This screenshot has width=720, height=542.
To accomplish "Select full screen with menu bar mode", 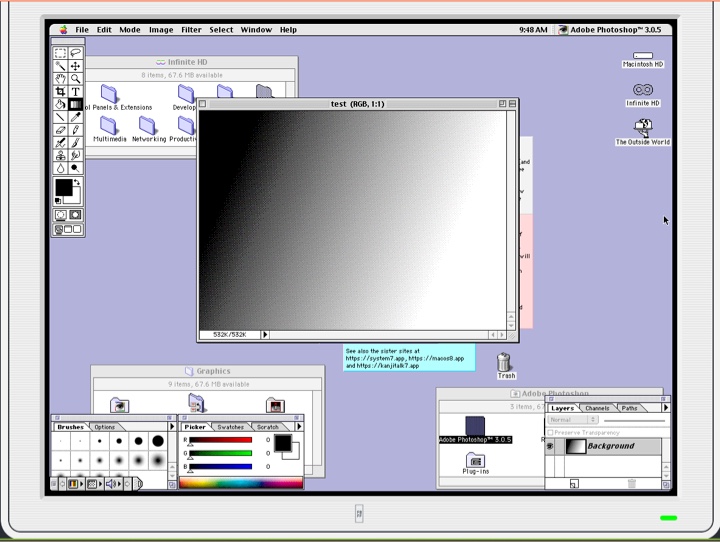I will tap(68, 229).
